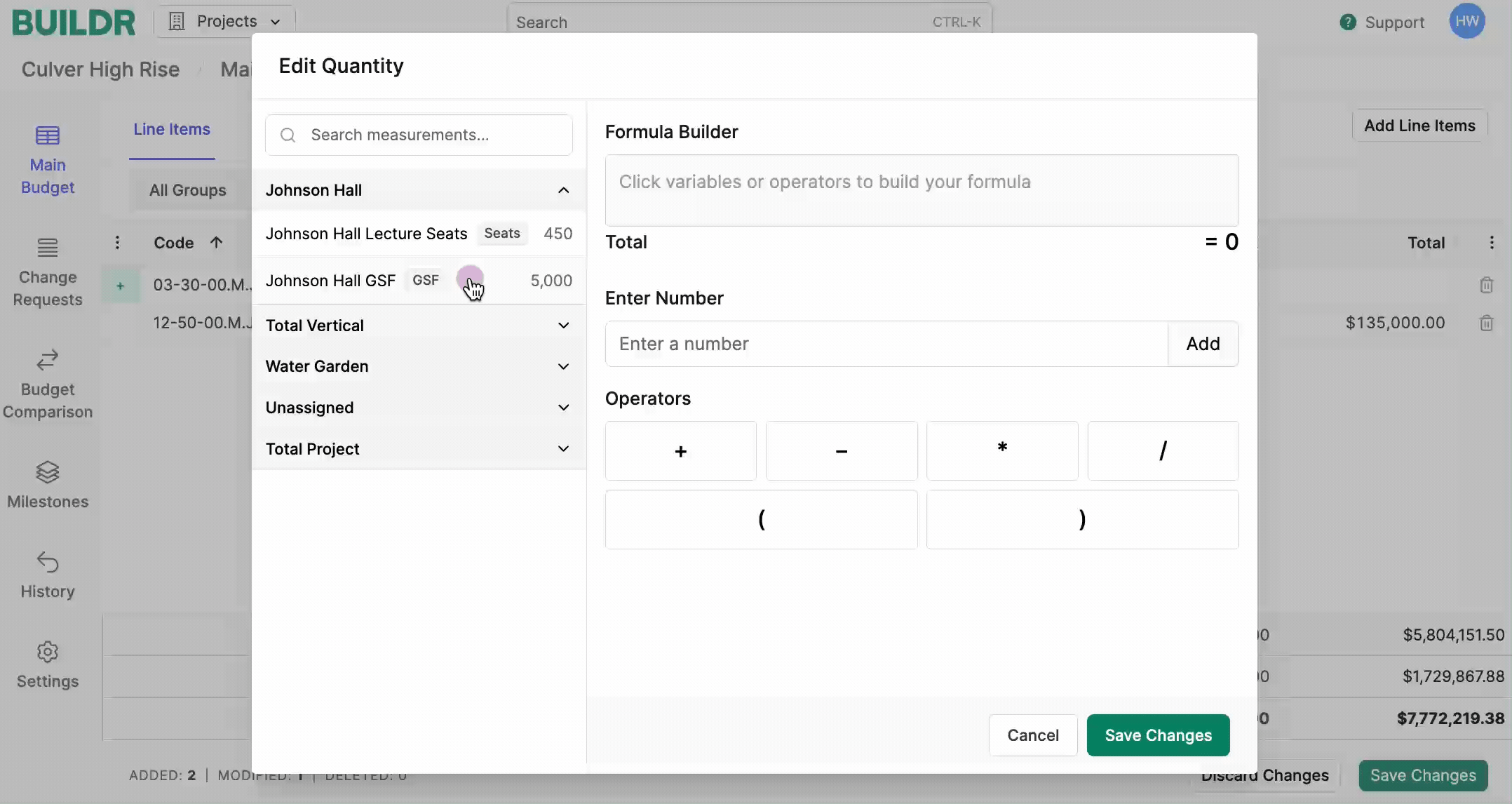The height and width of the screenshot is (804, 1512).
Task: Click the Enter a number field
Action: [886, 344]
